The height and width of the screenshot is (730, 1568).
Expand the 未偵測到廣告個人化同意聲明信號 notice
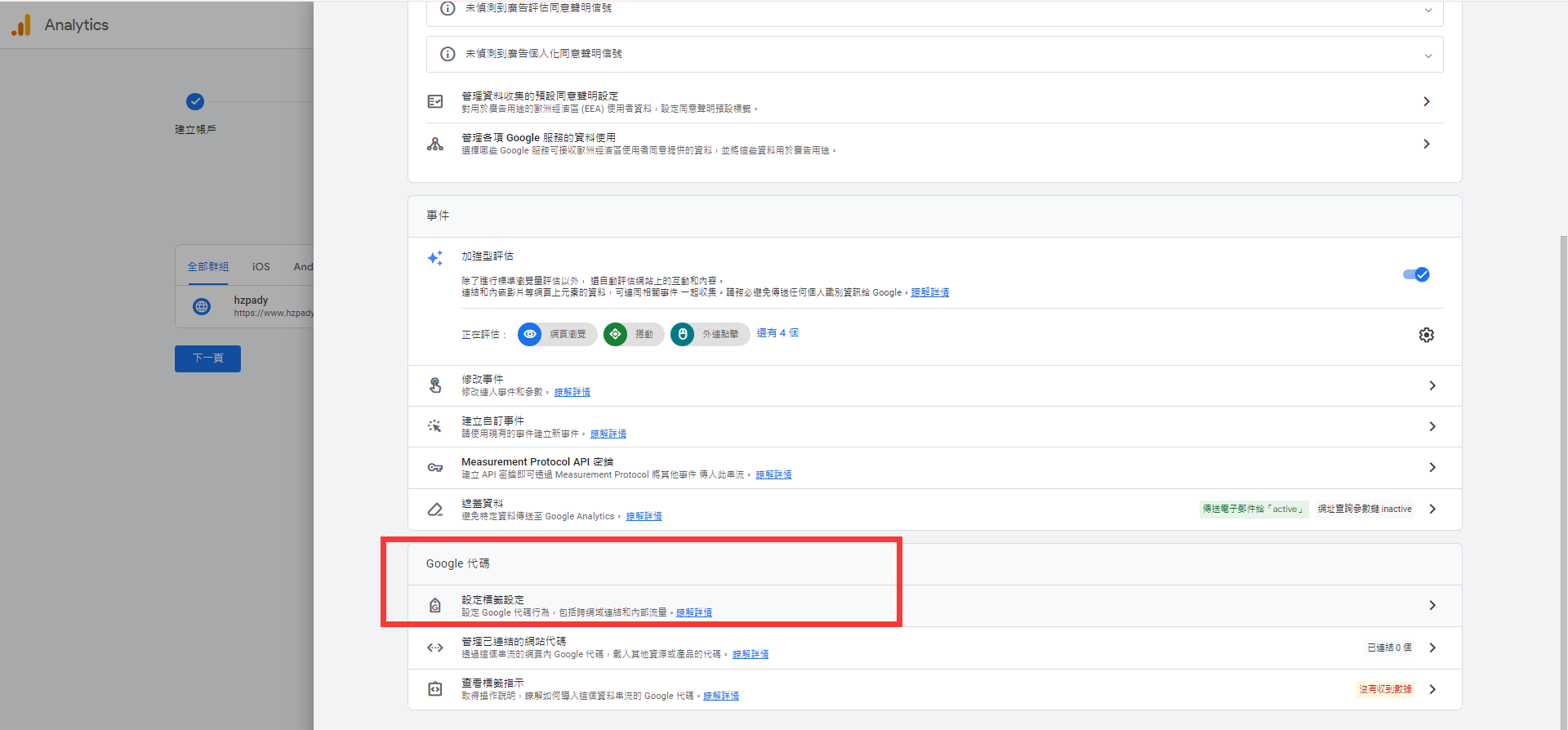1428,55
